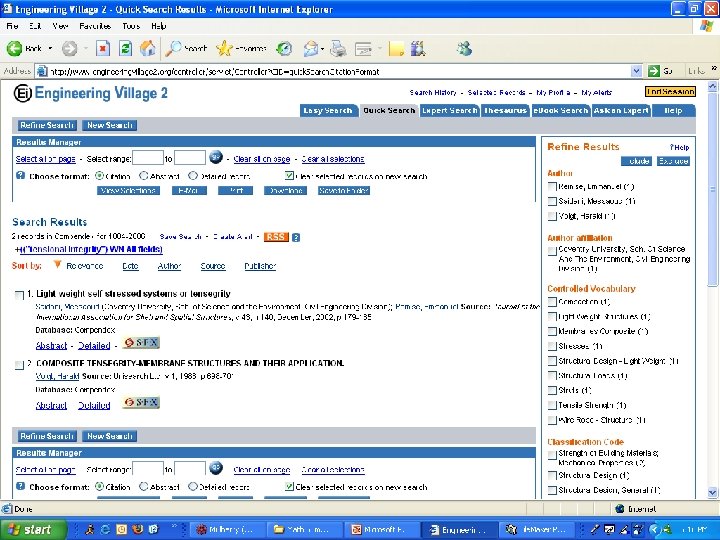Select top Detailed record radio button
The width and height of the screenshot is (720, 540).
click(x=193, y=176)
